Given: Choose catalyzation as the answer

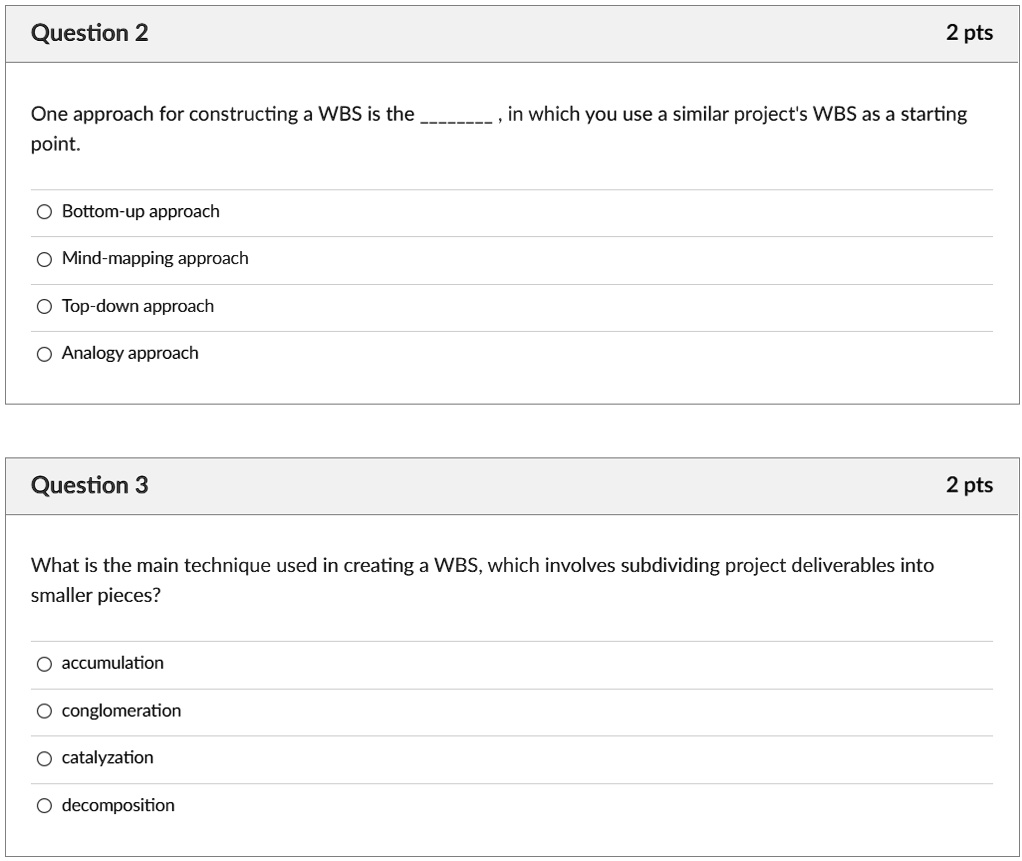Looking at the screenshot, I should tap(44, 758).
